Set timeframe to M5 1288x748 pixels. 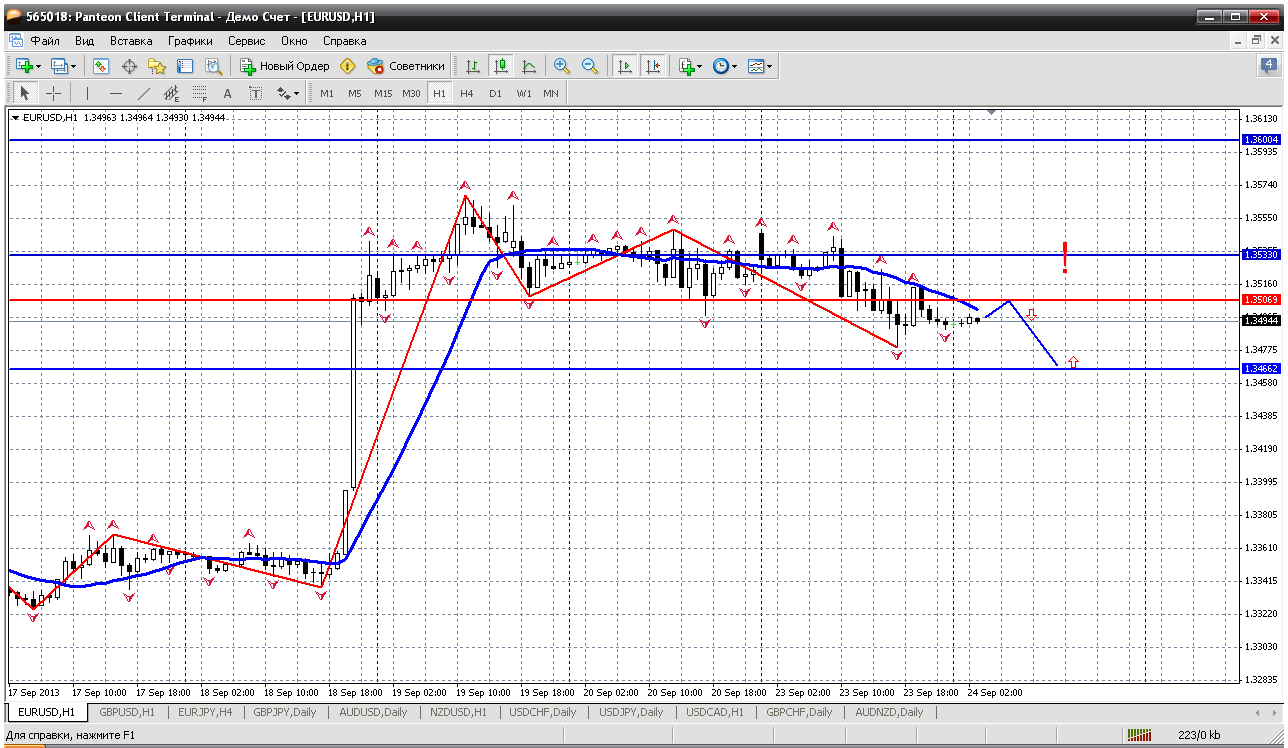click(x=355, y=93)
